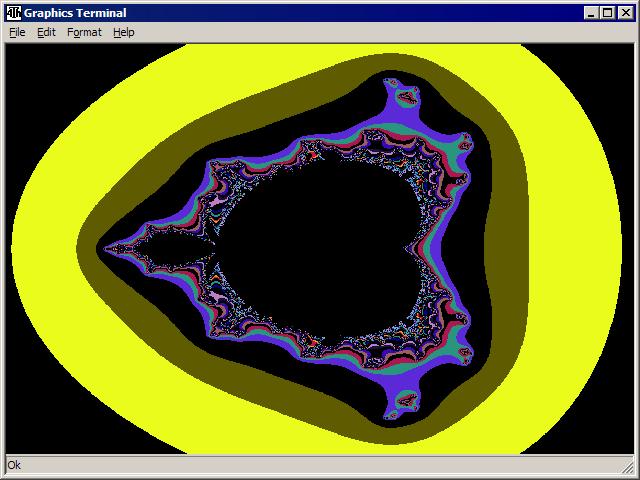
Task: Click the small bulb at the fractal's bottom
Action: pos(406,402)
